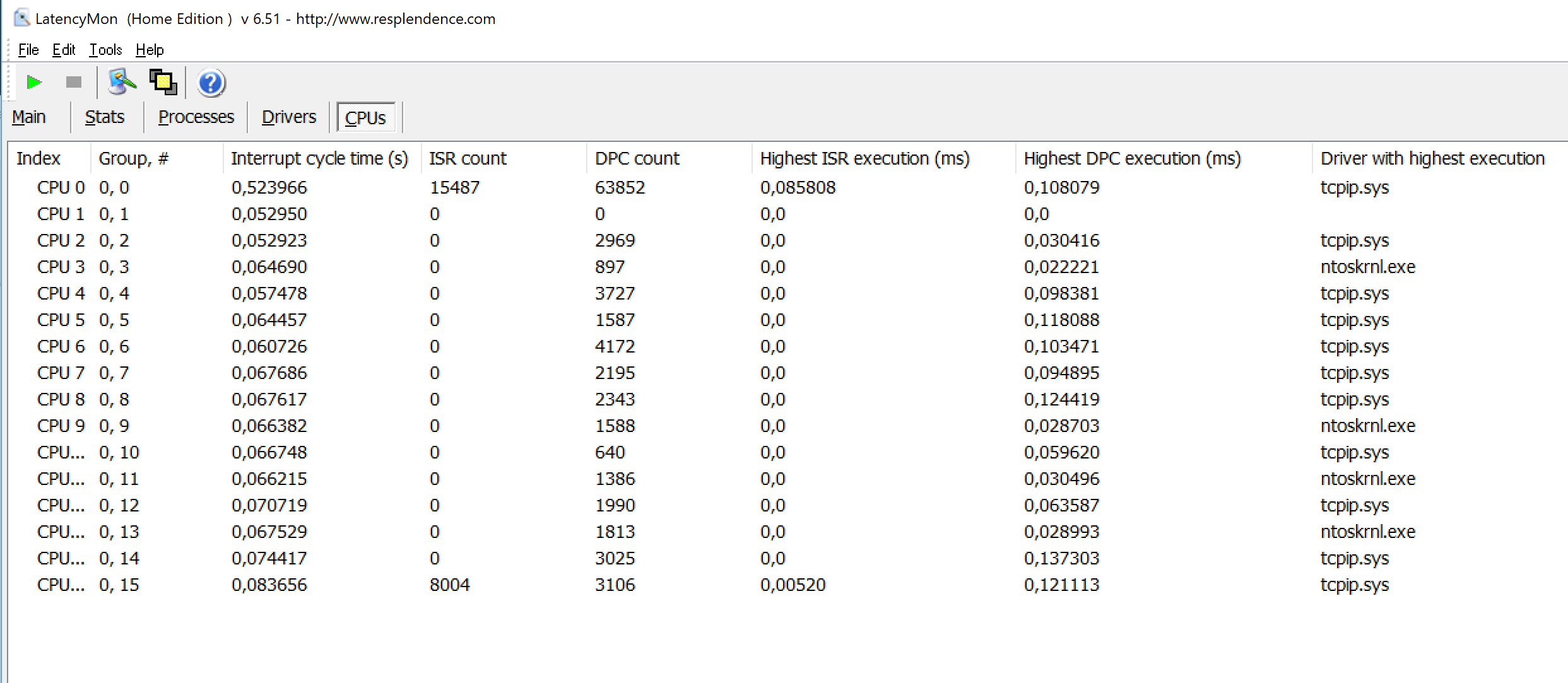Switch to the Processes tab
The image size is (1568, 683).
click(196, 117)
